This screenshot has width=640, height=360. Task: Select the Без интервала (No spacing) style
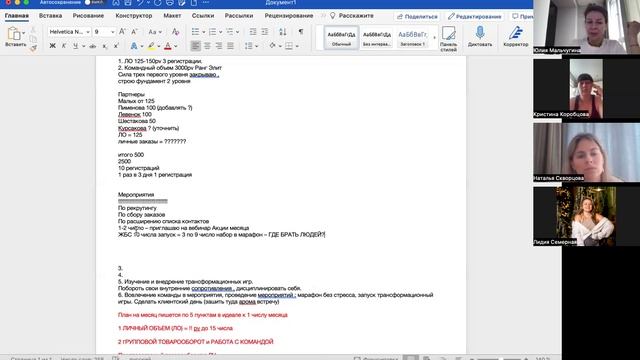377,38
